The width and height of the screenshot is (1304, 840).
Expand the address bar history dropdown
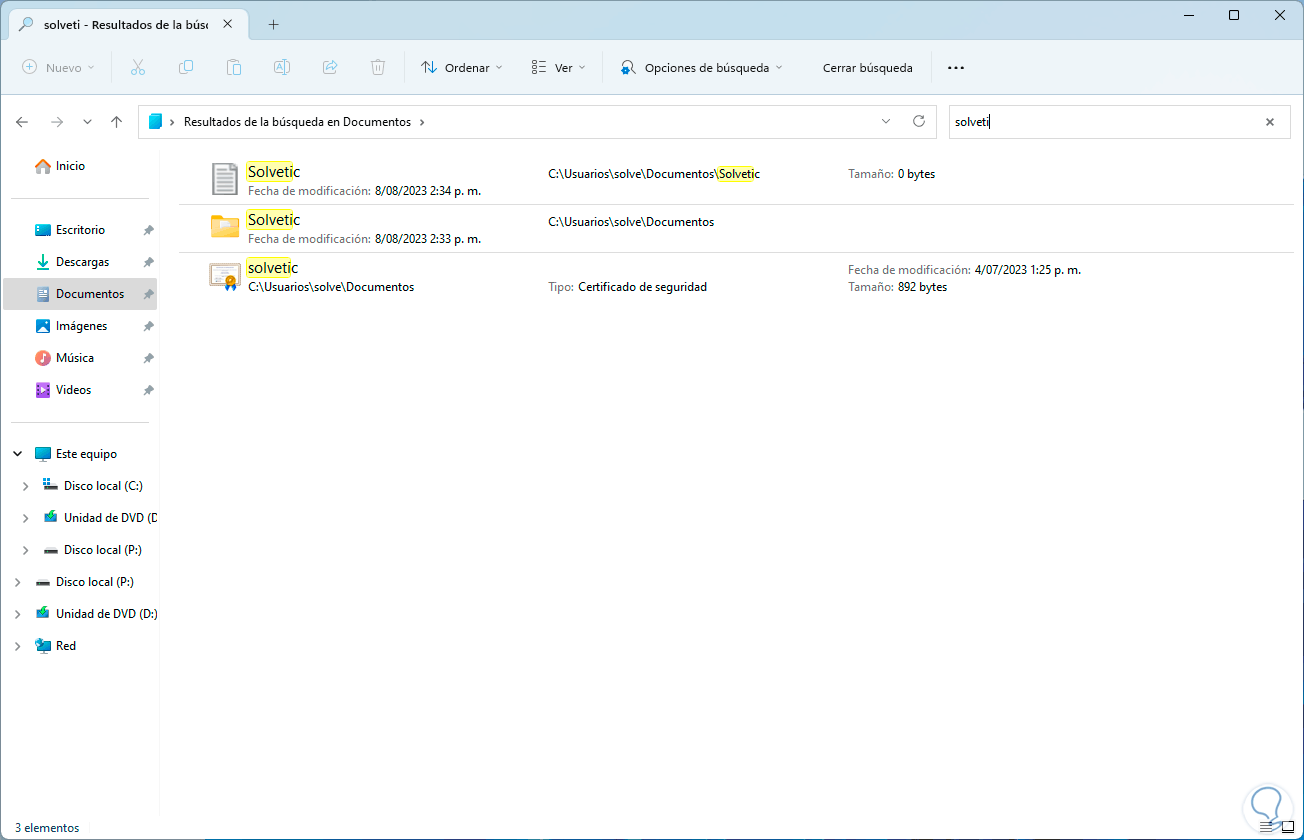click(886, 121)
